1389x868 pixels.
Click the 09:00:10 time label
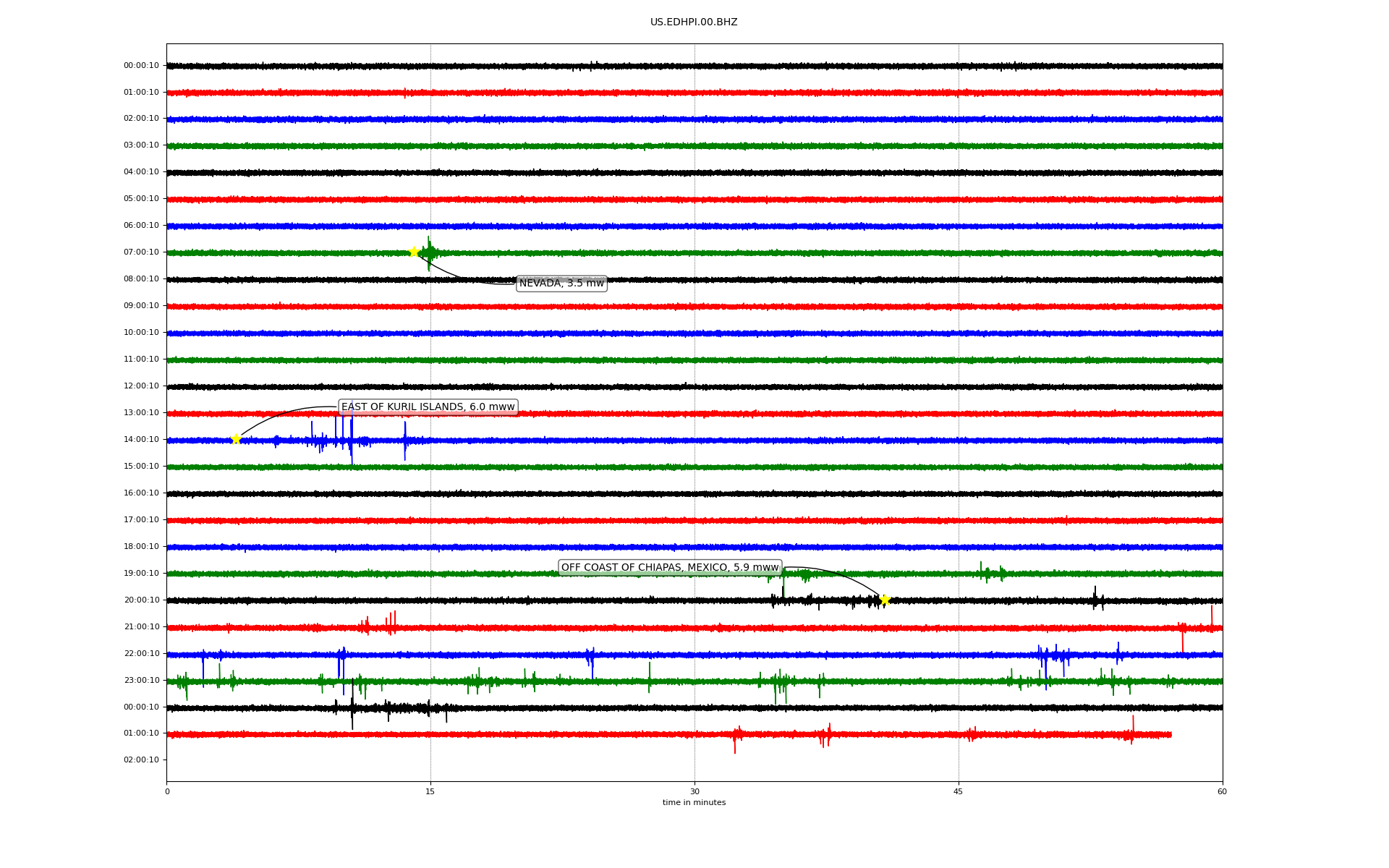pos(141,306)
